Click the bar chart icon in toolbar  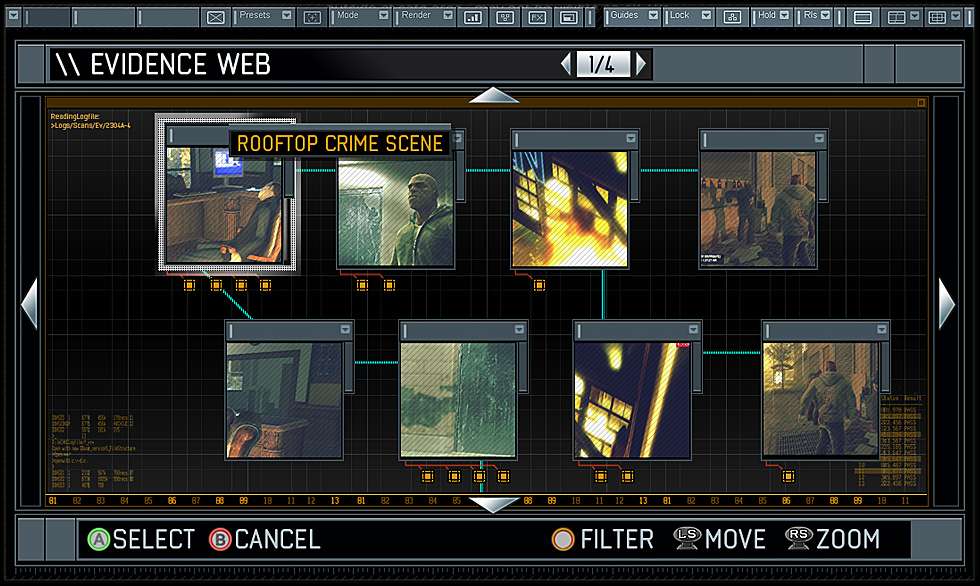coord(473,17)
